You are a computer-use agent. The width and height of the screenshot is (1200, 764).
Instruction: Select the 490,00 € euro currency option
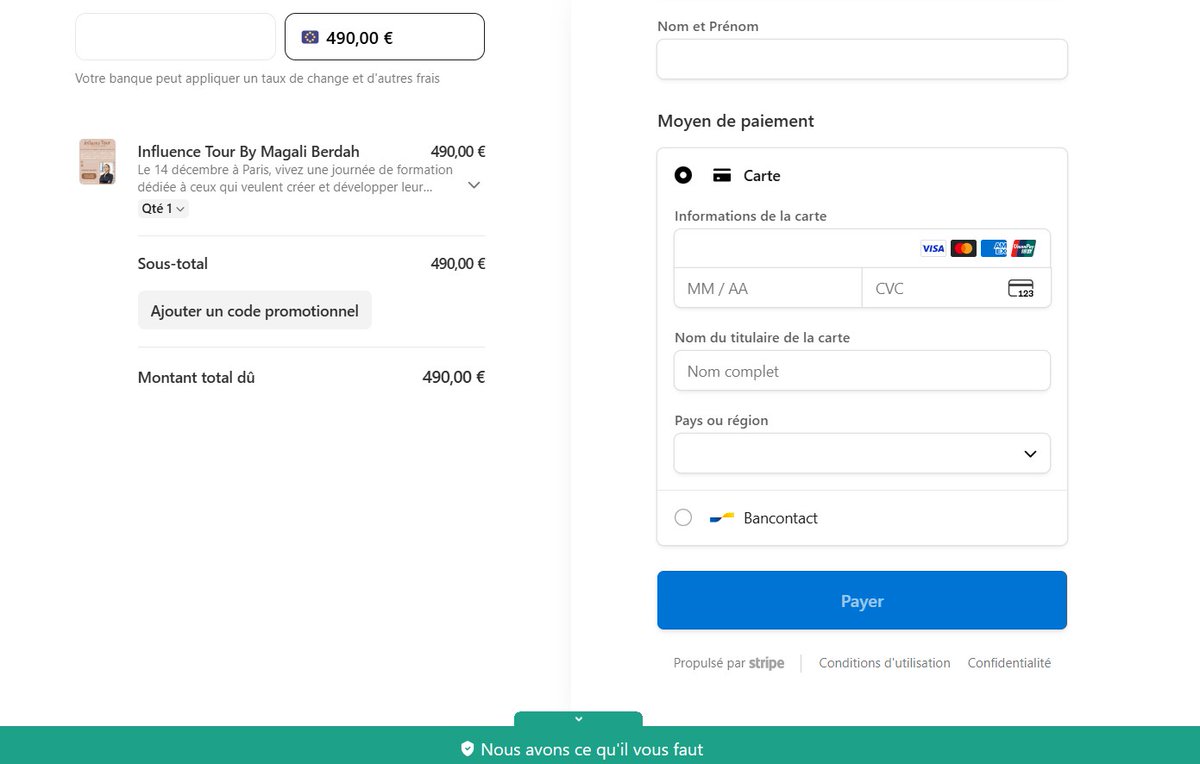(x=385, y=37)
